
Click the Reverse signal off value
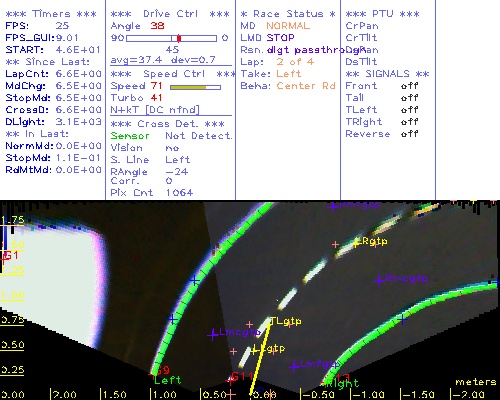[x=409, y=134]
